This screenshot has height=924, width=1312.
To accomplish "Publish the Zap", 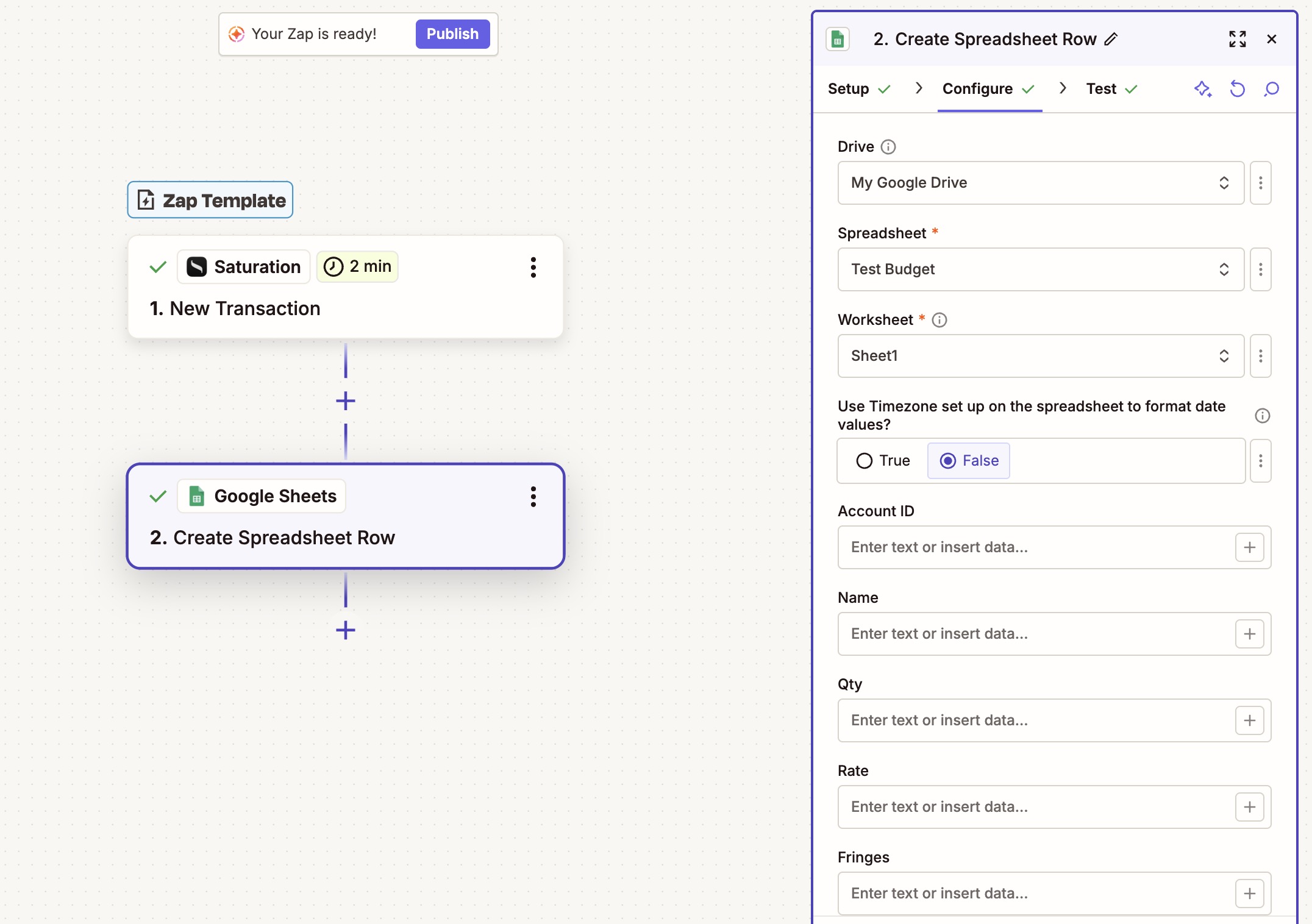I will pos(452,34).
